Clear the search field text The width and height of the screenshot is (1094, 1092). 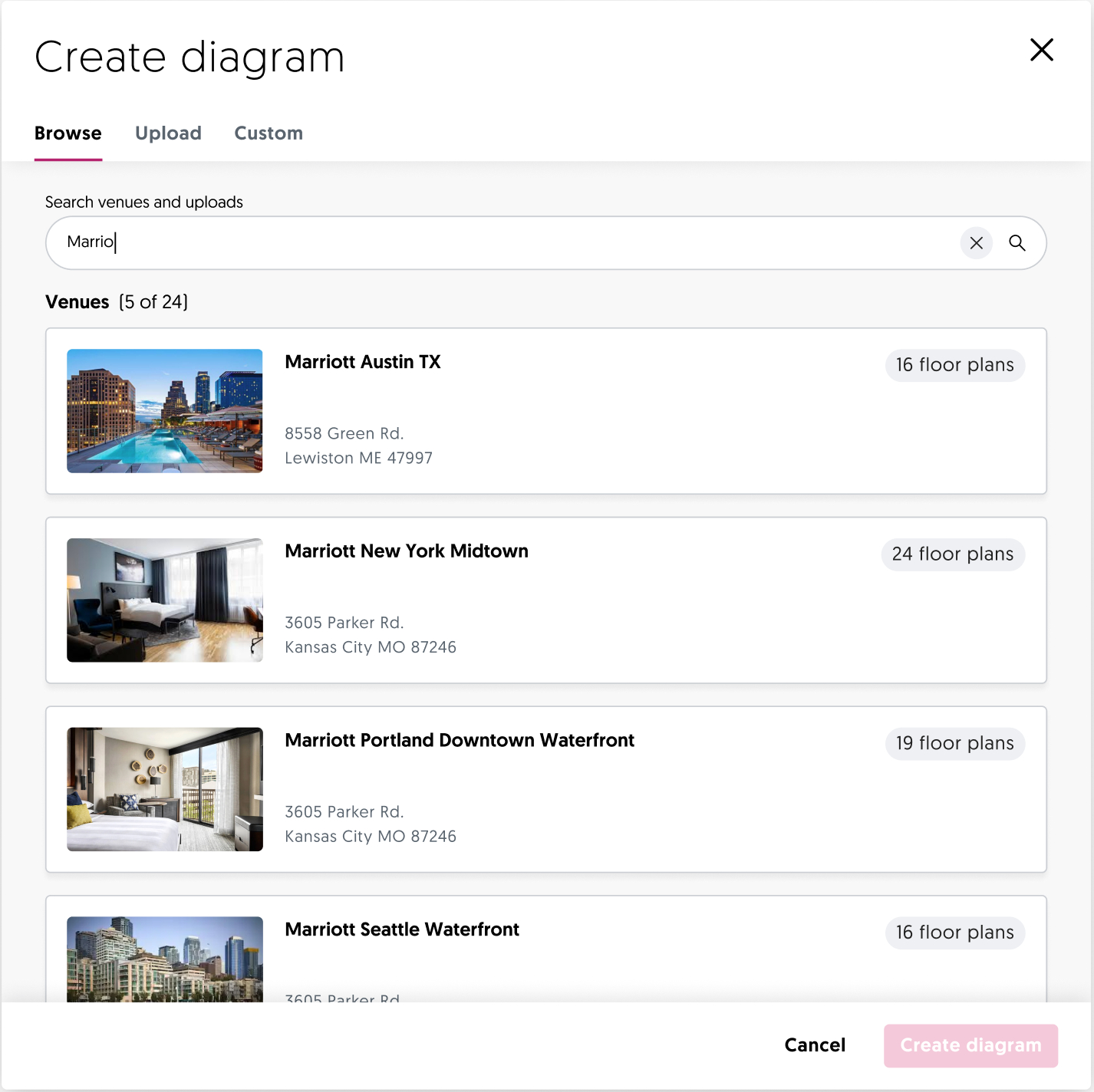(976, 243)
